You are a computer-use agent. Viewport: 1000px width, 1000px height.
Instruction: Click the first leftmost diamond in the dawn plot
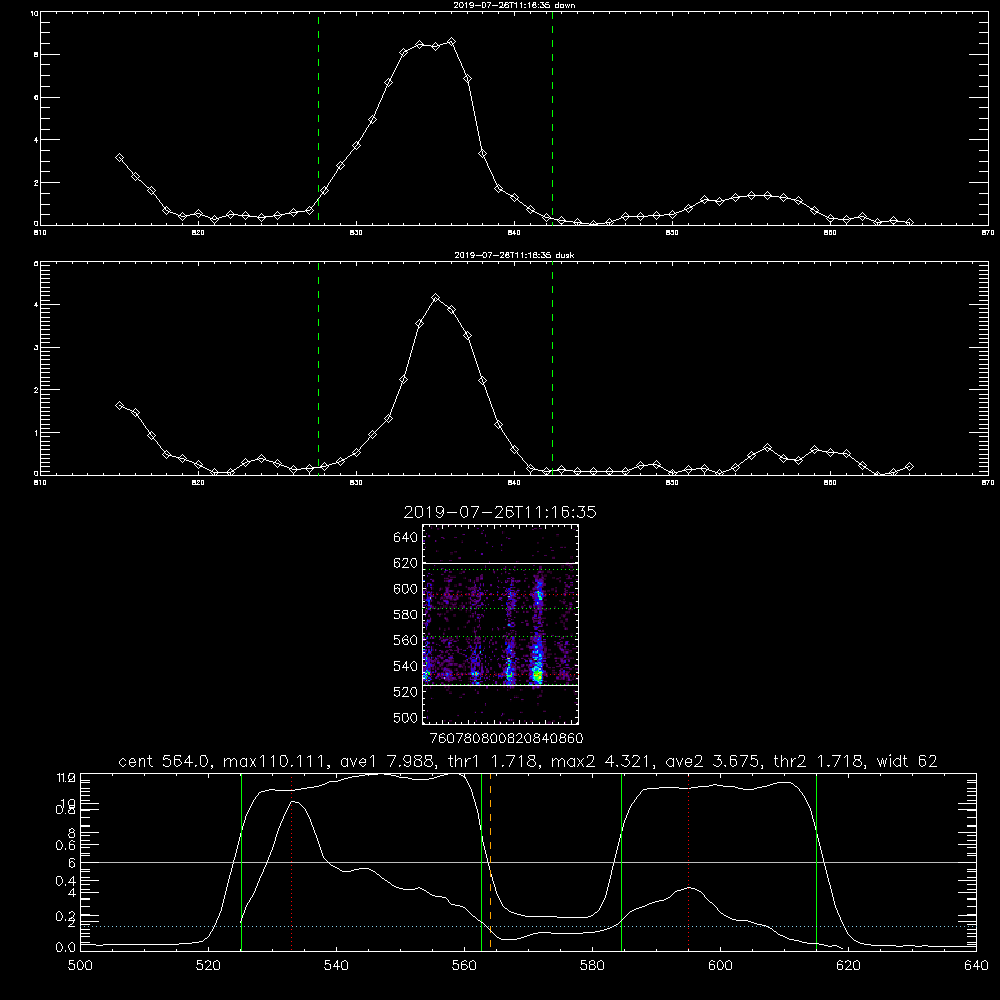[x=119, y=158]
